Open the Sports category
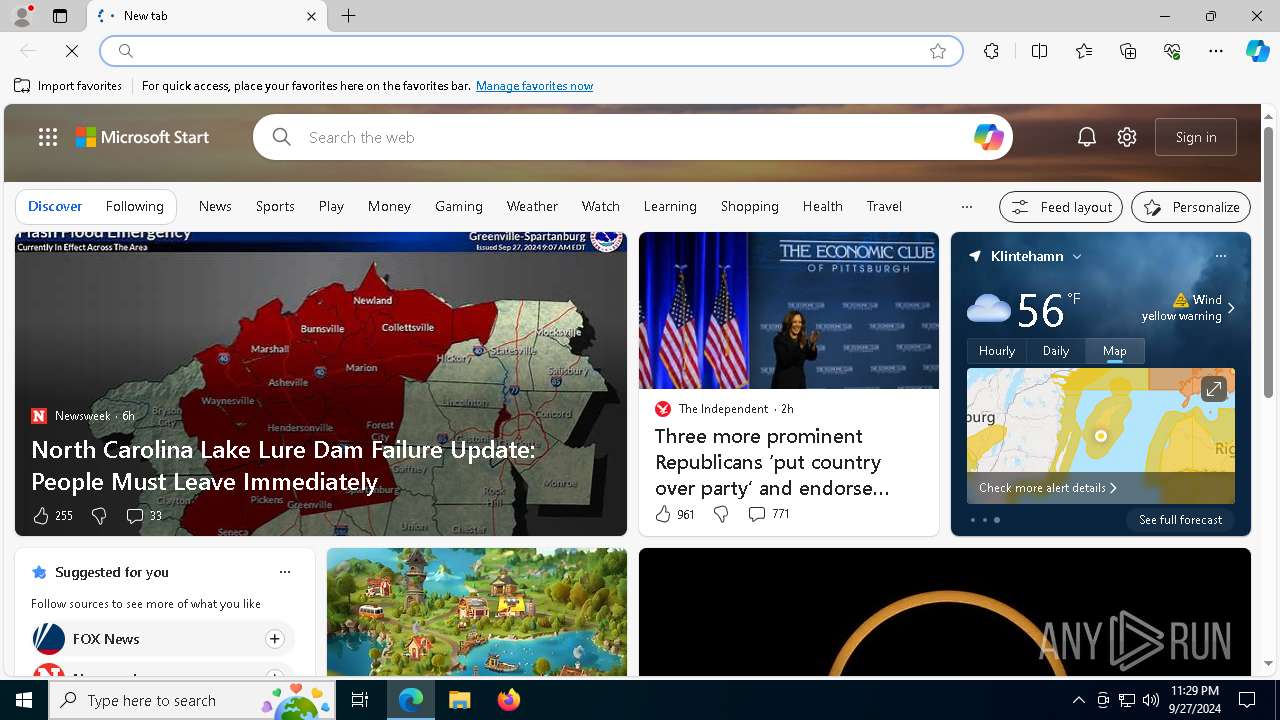This screenshot has height=720, width=1280. (x=275, y=206)
